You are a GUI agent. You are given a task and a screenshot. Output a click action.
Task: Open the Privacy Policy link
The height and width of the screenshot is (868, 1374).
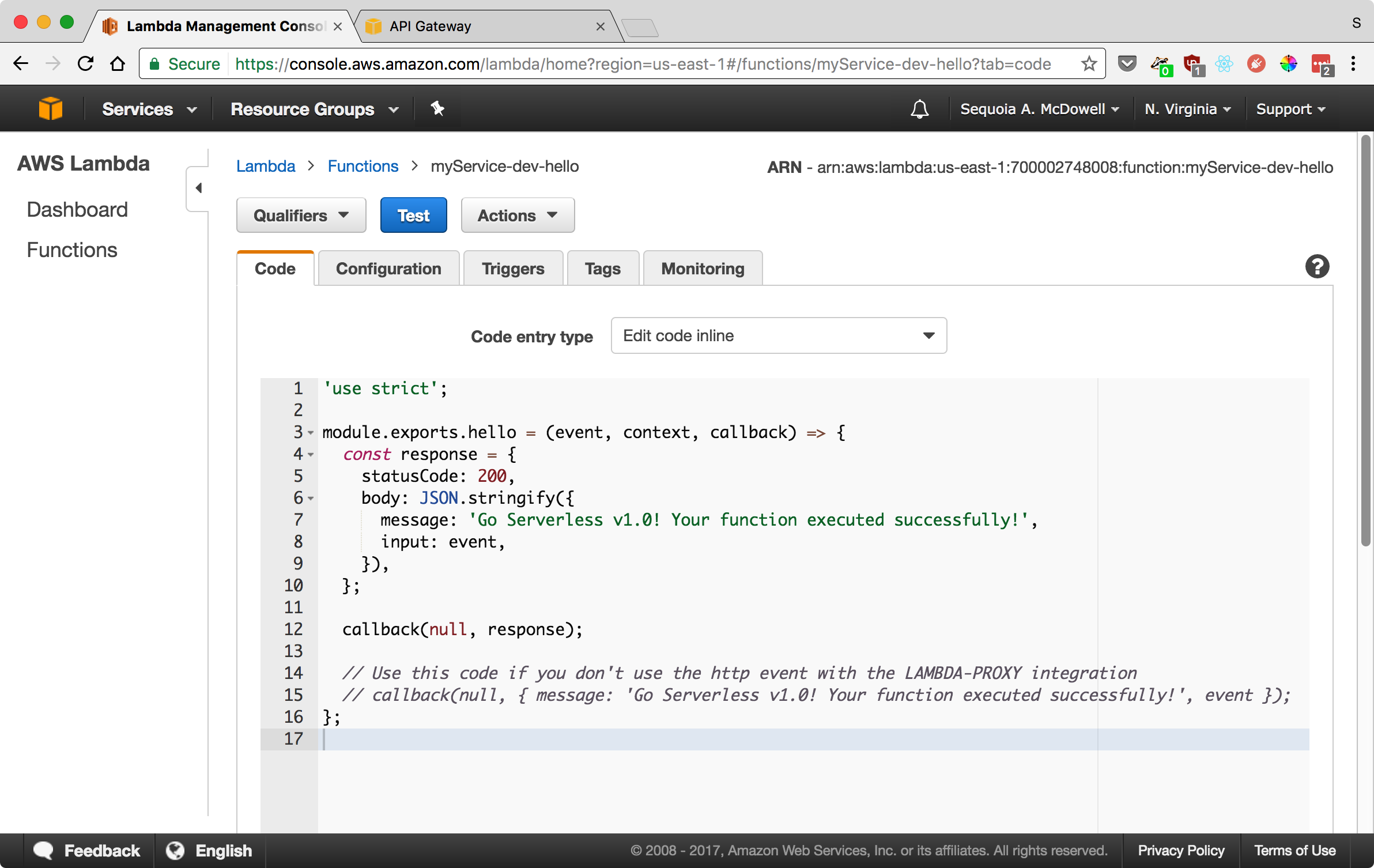(1180, 851)
